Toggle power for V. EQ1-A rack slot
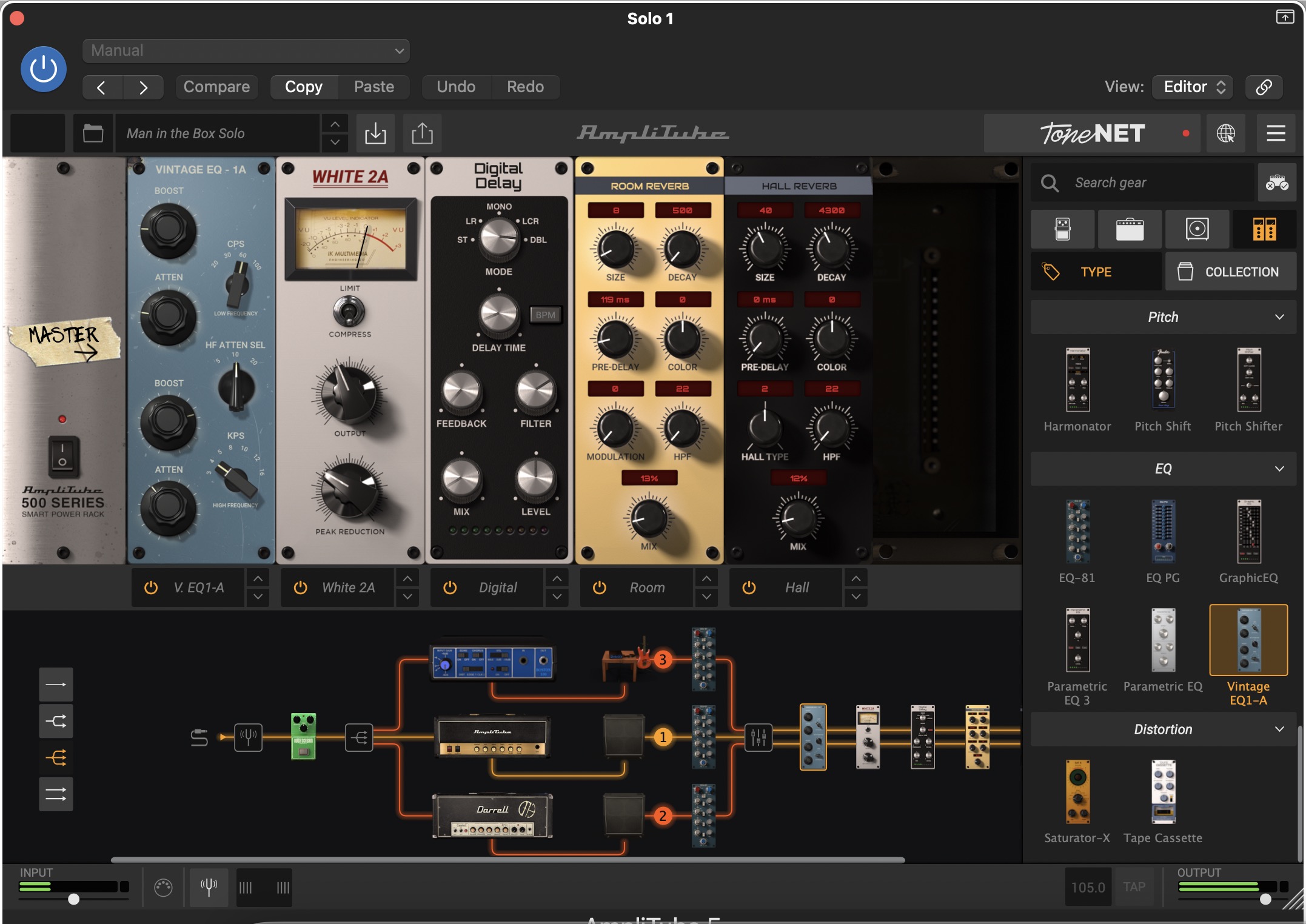 pos(151,588)
